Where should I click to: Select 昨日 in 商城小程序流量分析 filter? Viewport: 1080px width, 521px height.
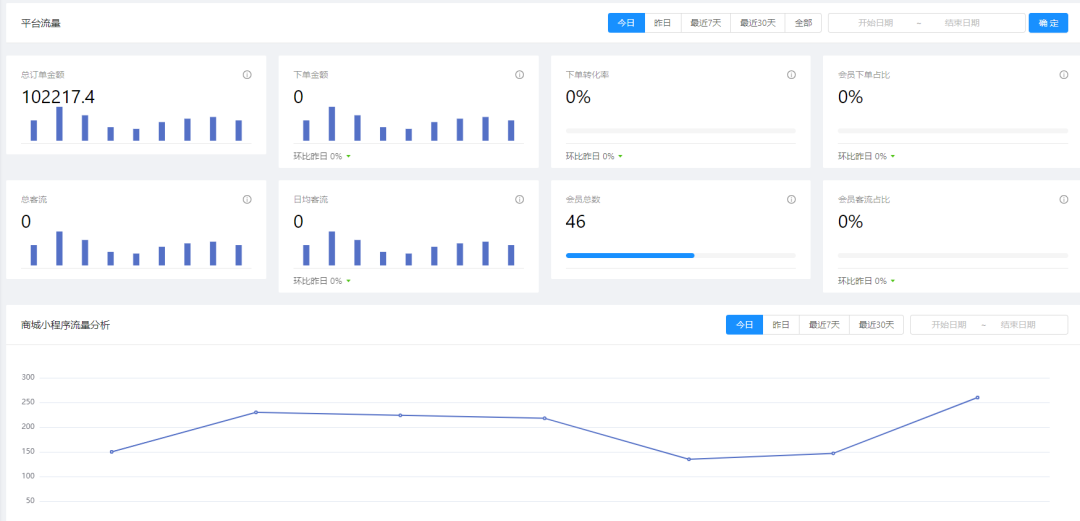coord(781,325)
